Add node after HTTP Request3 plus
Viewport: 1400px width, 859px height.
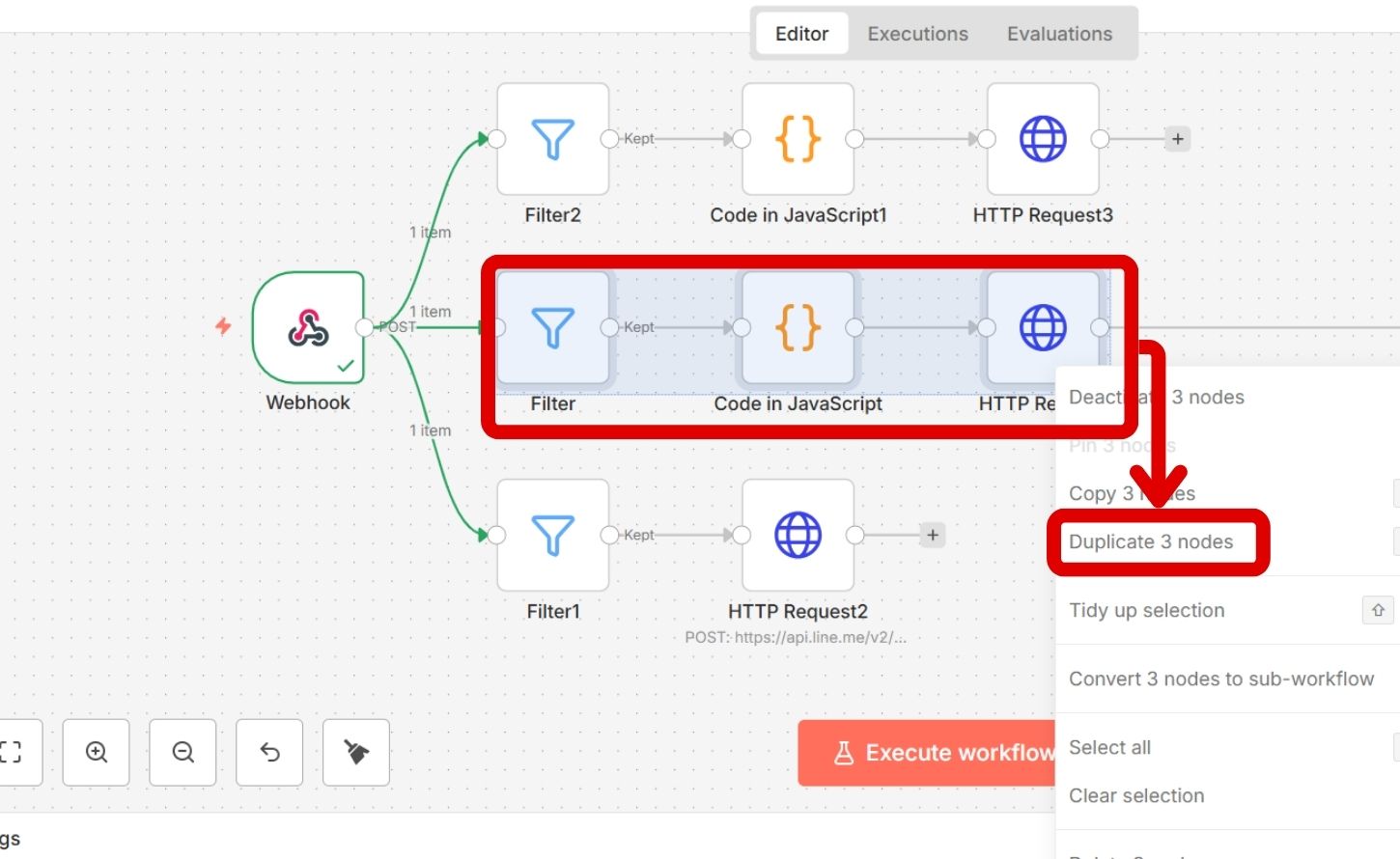coord(1177,139)
